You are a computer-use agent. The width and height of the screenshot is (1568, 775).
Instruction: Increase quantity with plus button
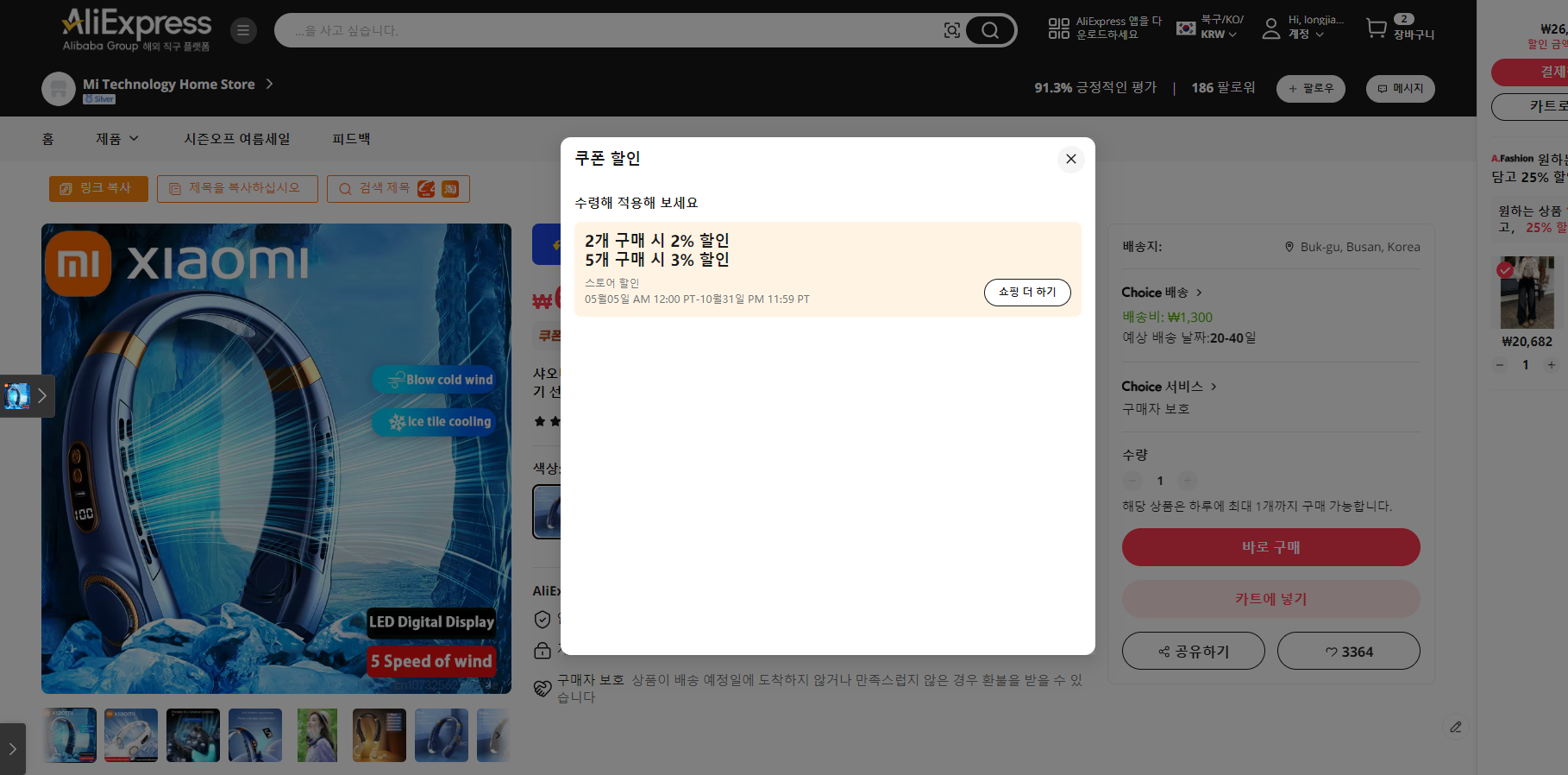(1188, 481)
